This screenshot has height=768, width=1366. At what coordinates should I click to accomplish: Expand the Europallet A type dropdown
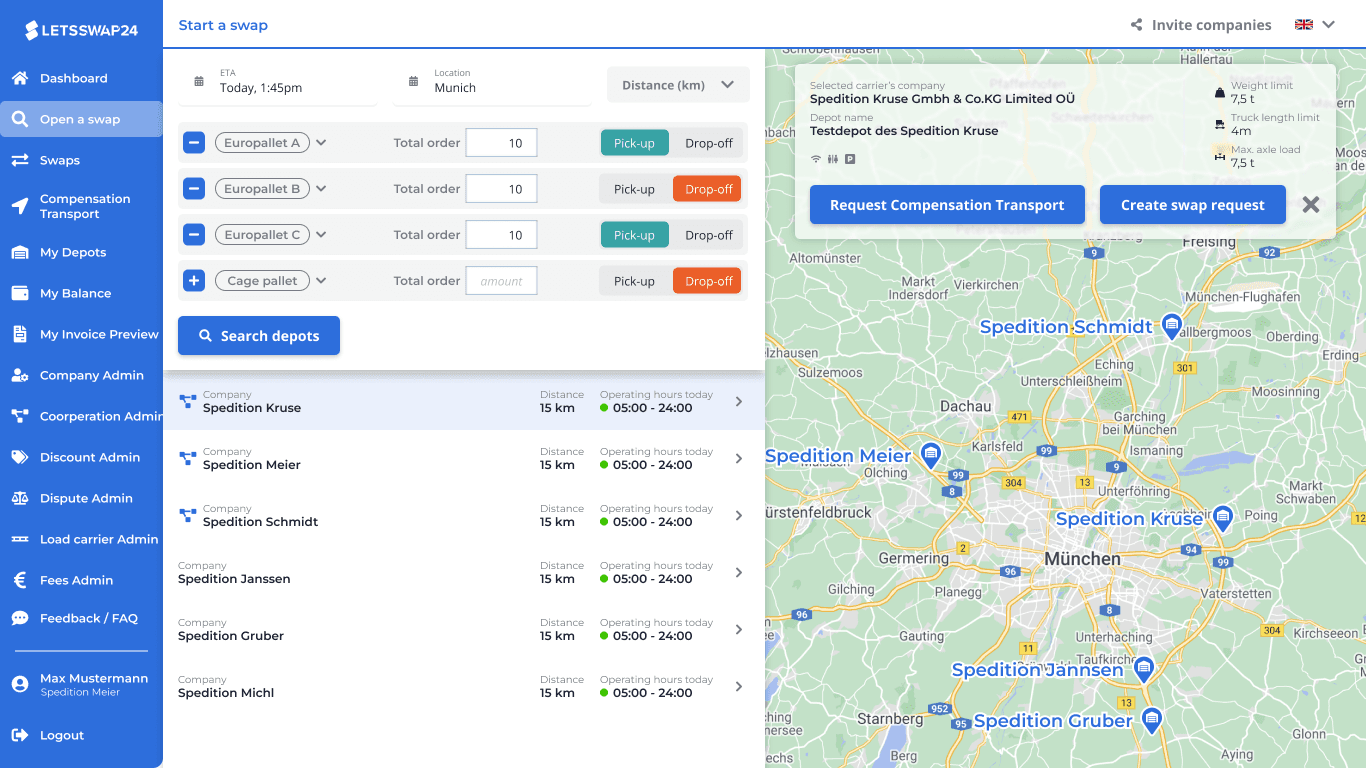tap(321, 143)
